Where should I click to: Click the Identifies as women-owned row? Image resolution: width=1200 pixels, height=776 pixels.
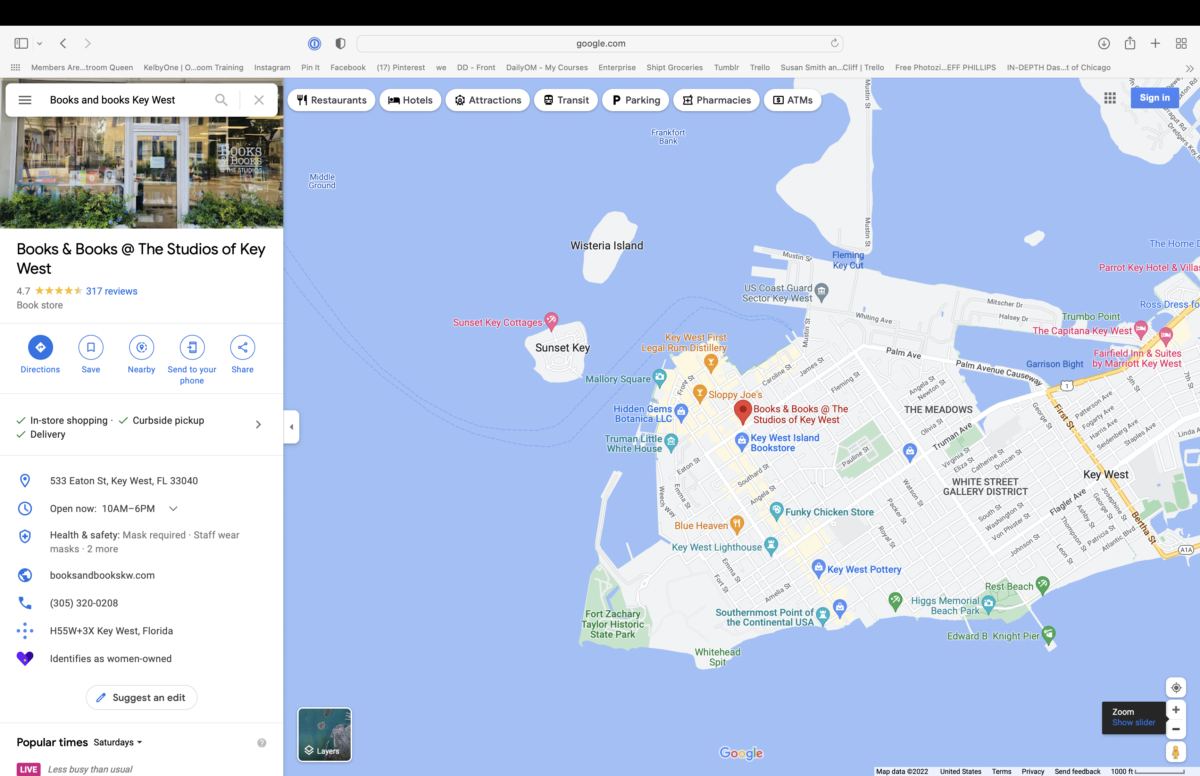142,659
